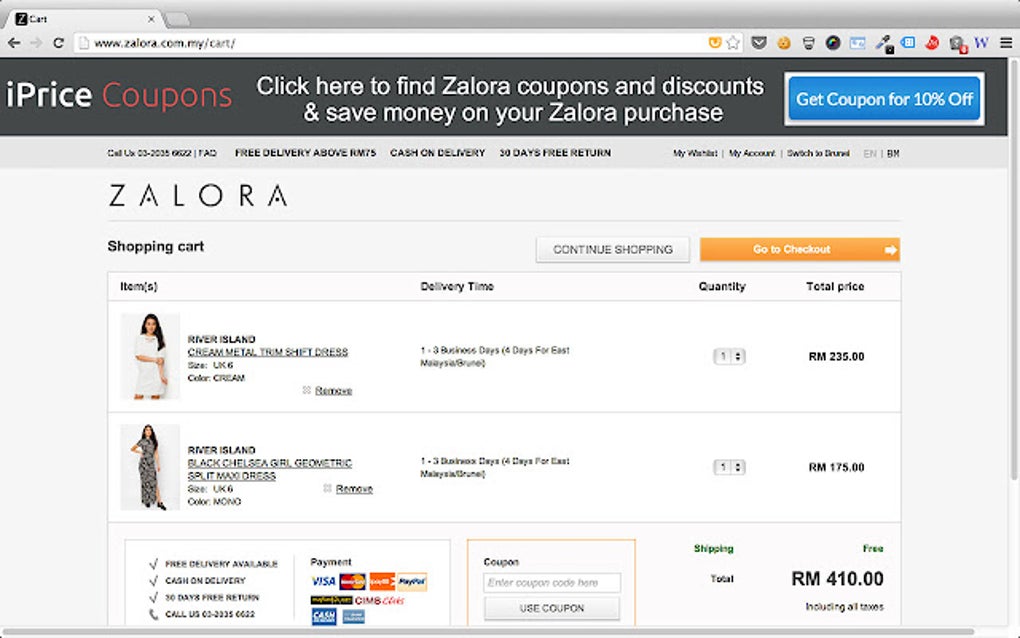Click remove x icon for black maxi dress

tap(327, 488)
